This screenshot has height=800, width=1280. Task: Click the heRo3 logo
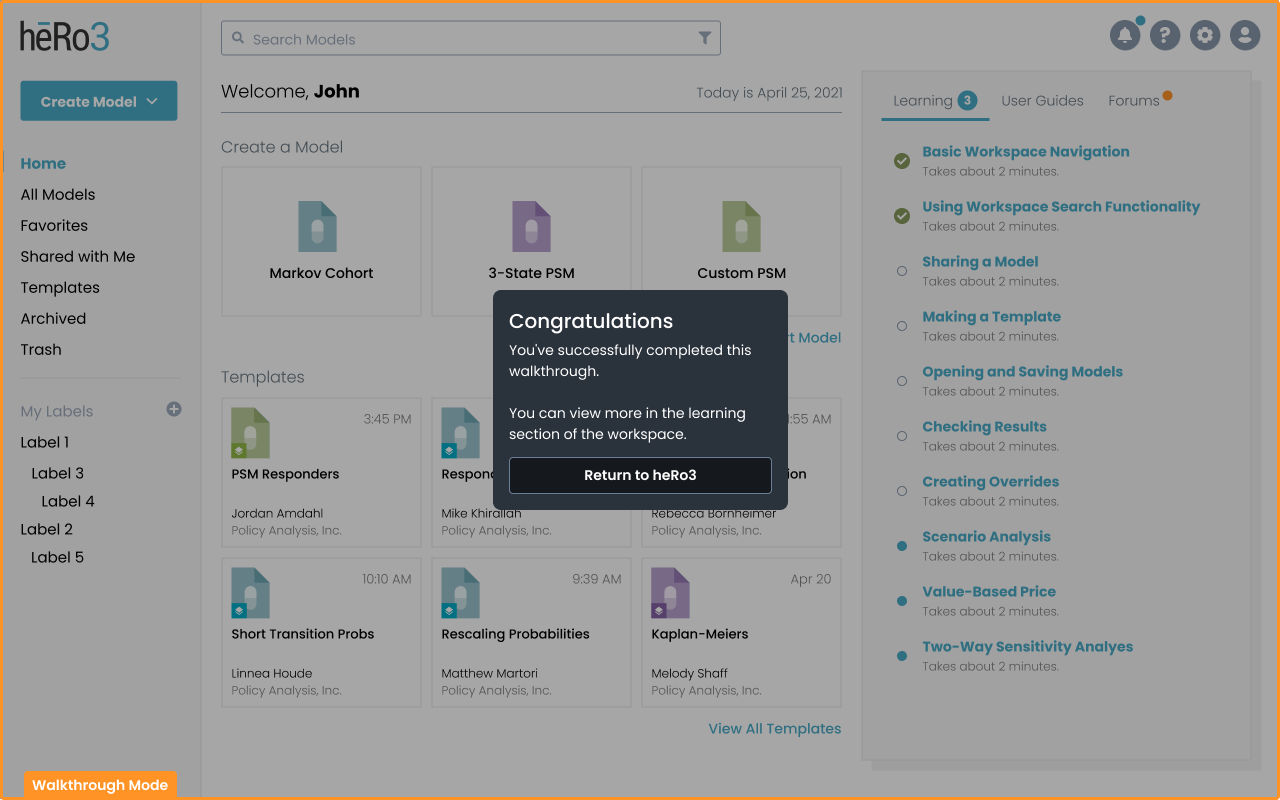pyautogui.click(x=65, y=37)
